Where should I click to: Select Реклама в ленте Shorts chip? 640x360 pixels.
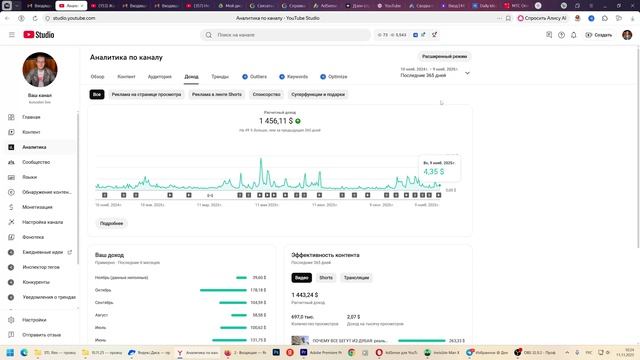pyautogui.click(x=217, y=95)
